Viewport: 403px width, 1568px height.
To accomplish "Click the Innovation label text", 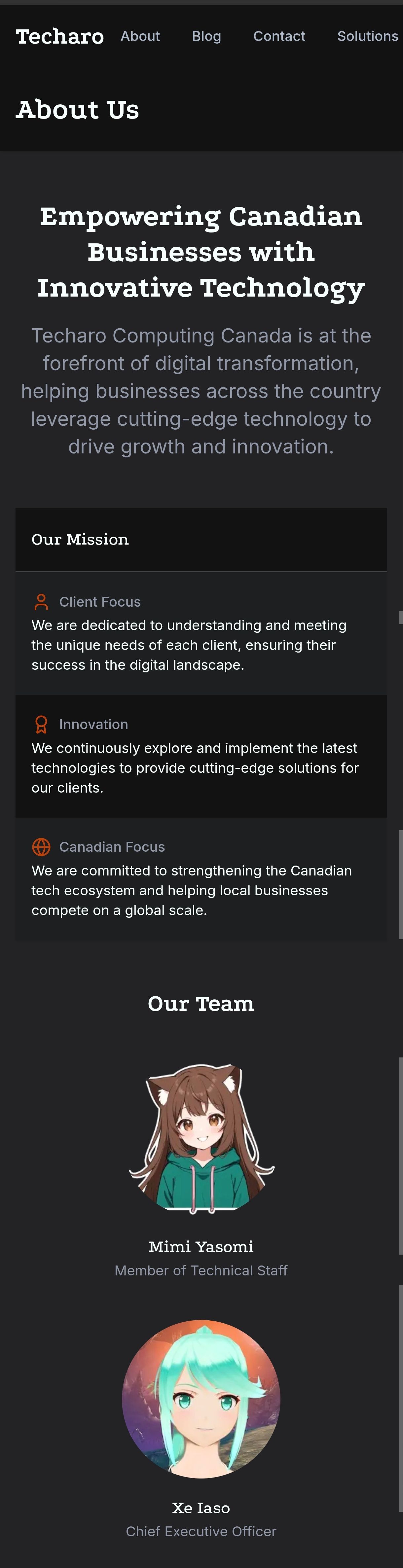I will [x=94, y=724].
